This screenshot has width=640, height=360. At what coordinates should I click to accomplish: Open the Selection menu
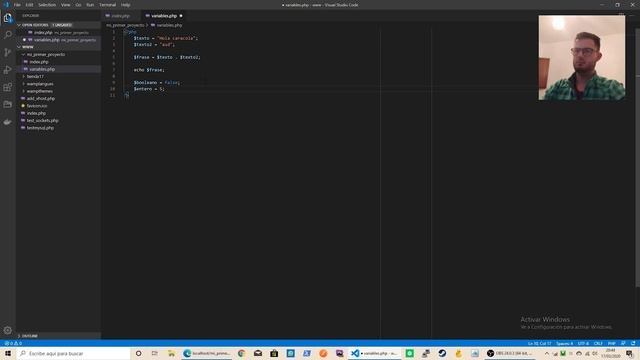47,5
